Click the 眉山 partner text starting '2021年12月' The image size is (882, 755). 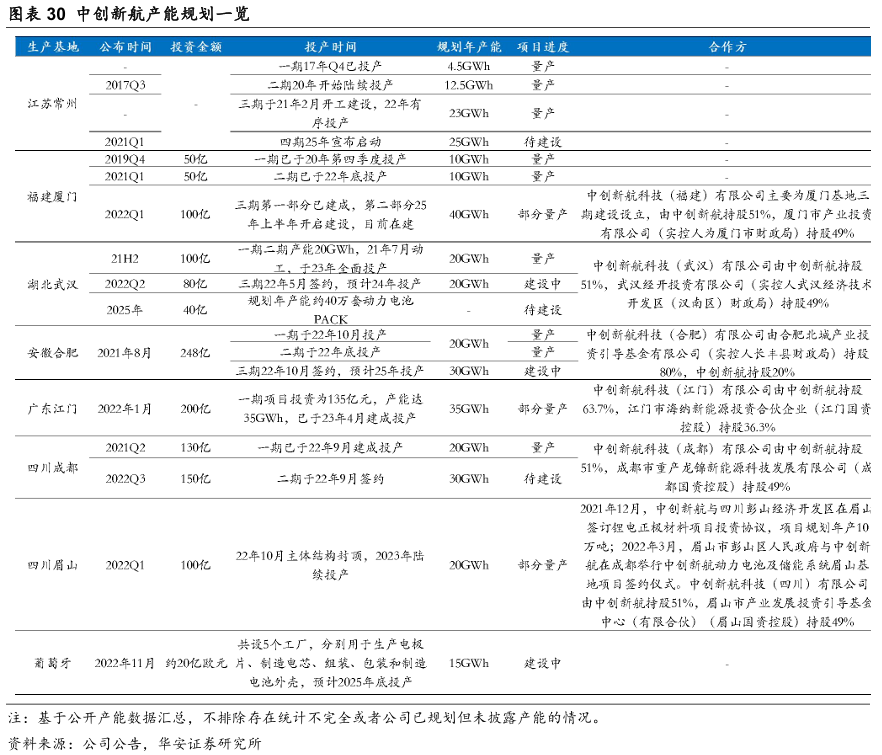[727, 565]
